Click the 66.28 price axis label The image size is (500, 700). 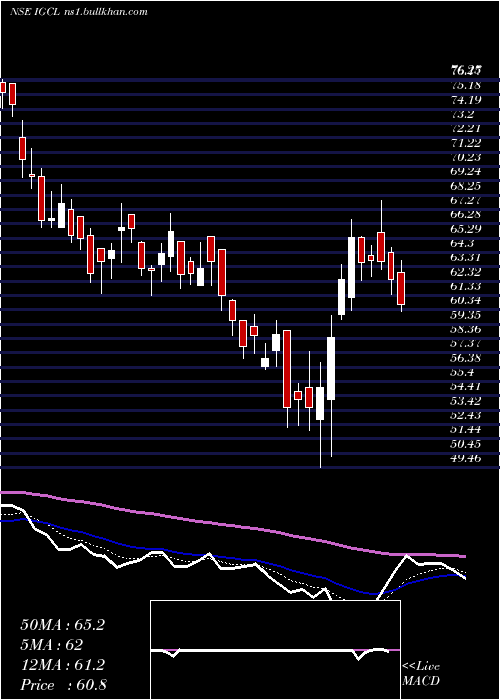tap(466, 215)
